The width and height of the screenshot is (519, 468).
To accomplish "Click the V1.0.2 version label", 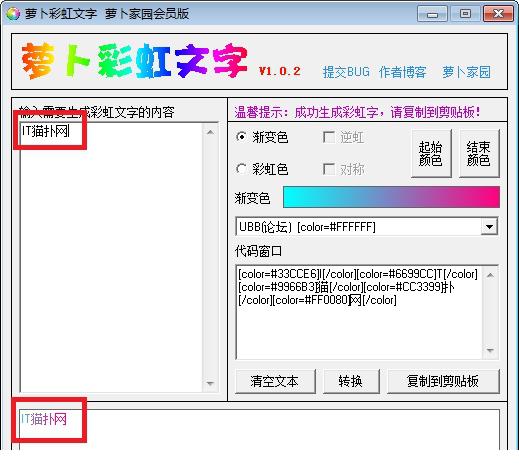I will point(280,71).
